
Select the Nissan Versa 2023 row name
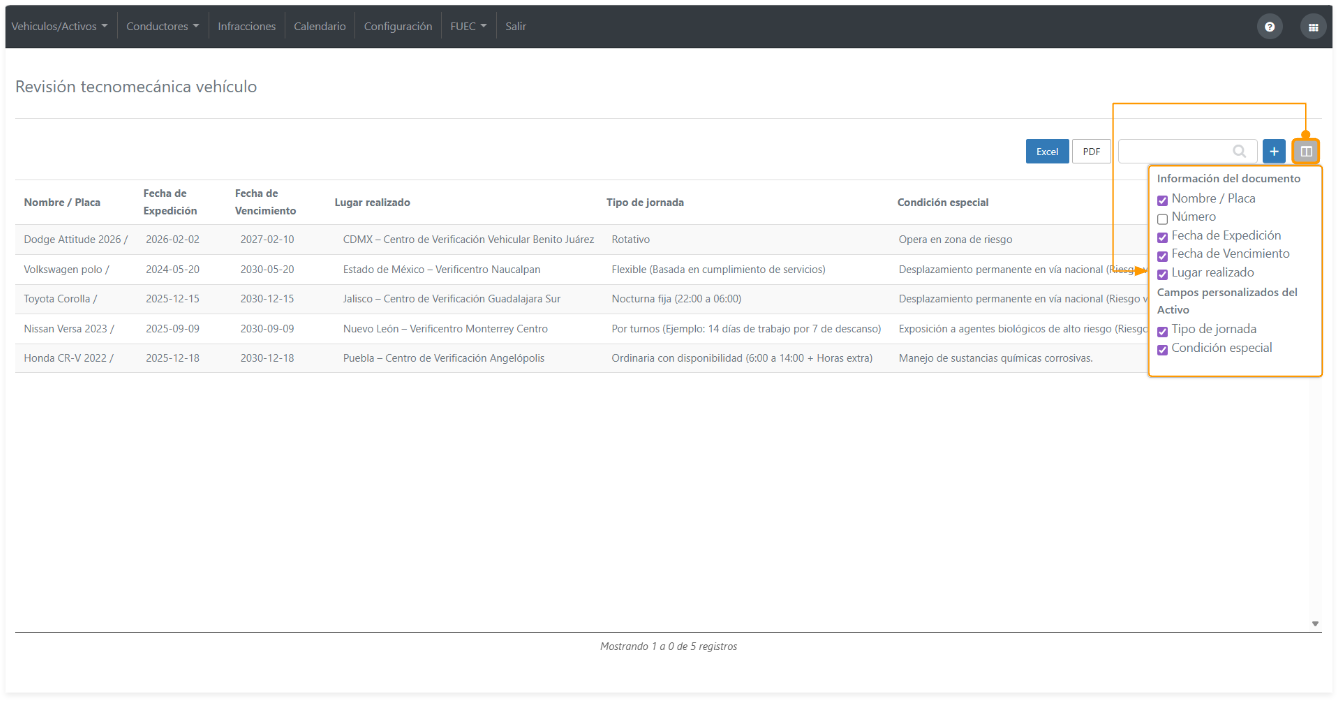[69, 329]
